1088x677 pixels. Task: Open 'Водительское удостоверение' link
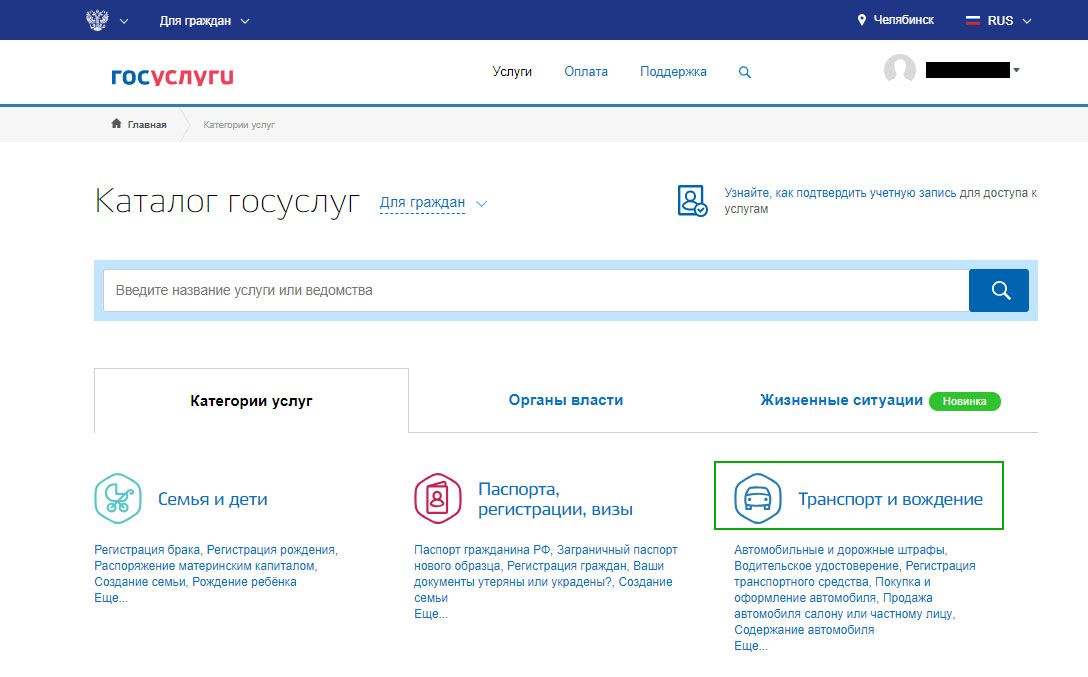click(816, 566)
